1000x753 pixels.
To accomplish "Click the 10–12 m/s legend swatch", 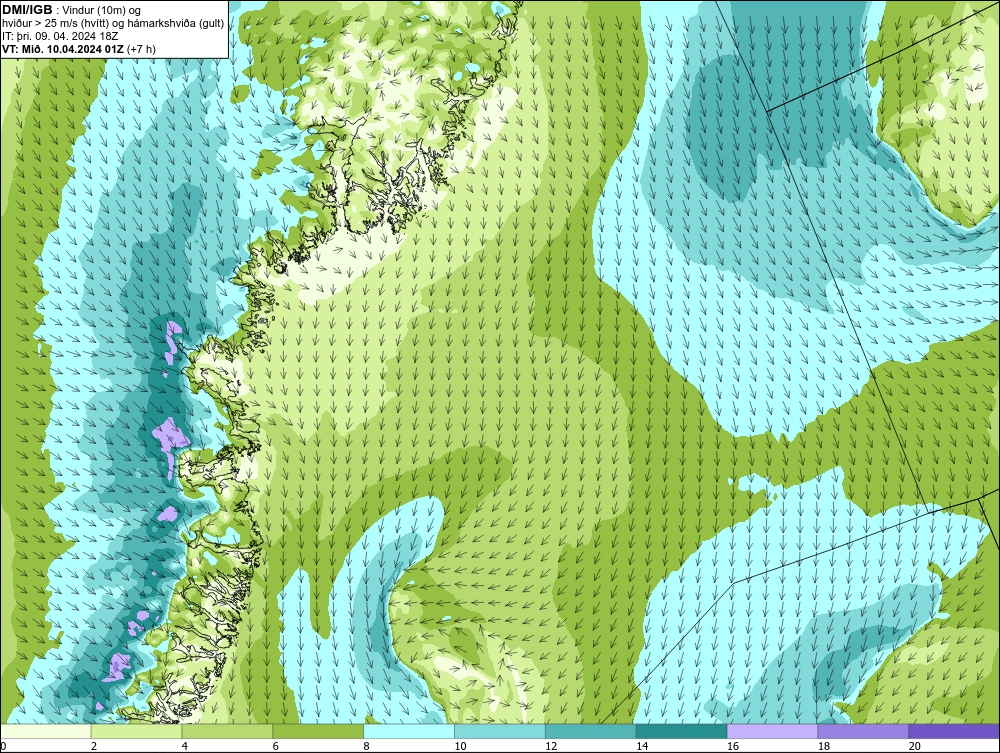I will click(x=500, y=731).
